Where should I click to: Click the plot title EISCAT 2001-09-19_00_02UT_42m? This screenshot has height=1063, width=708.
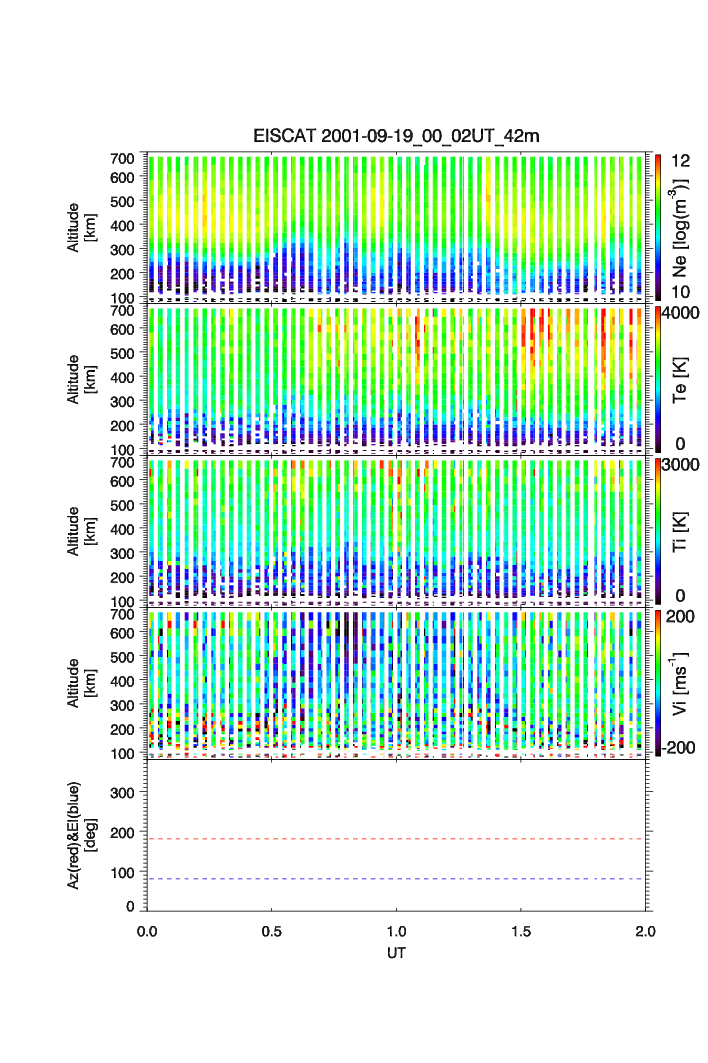click(x=396, y=136)
